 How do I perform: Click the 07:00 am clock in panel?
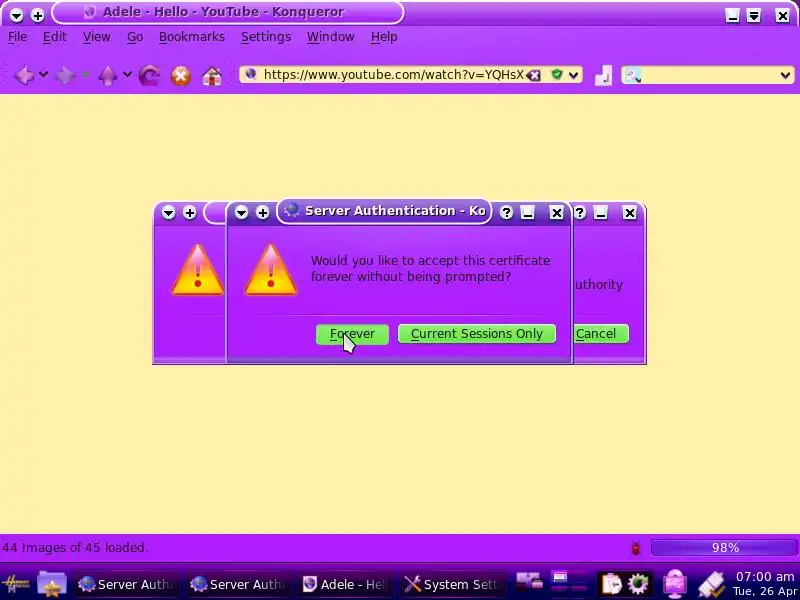coord(765,577)
